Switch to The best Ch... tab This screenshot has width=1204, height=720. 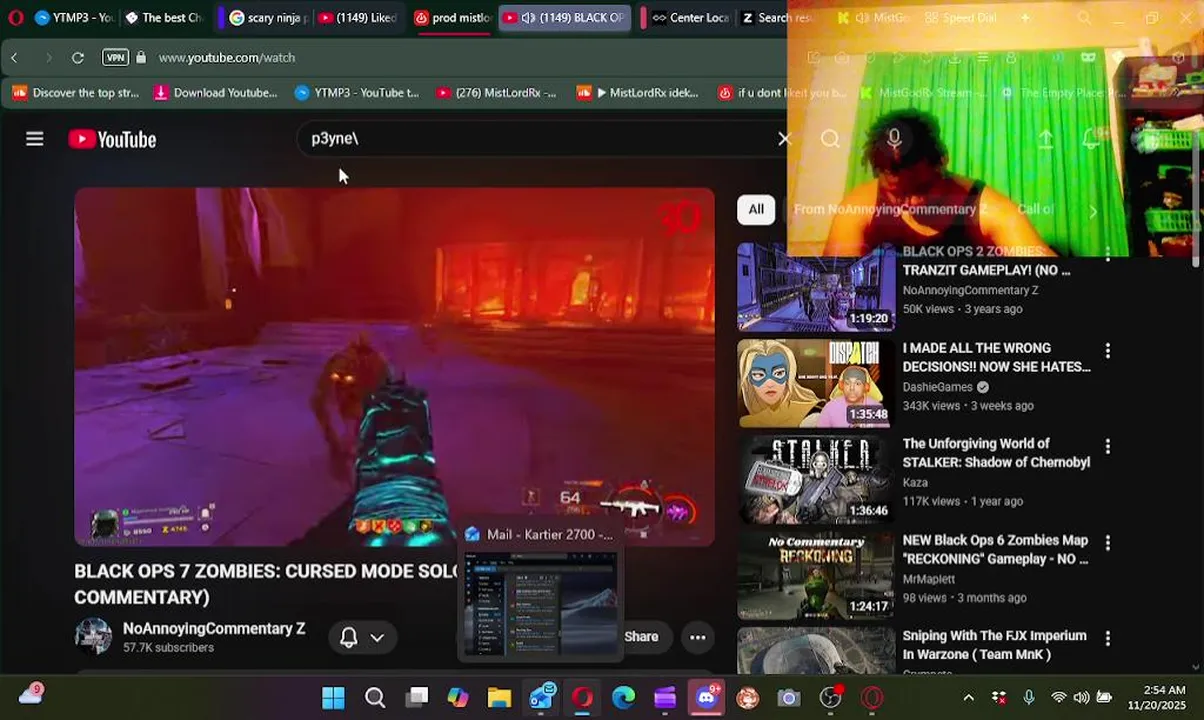(x=164, y=18)
